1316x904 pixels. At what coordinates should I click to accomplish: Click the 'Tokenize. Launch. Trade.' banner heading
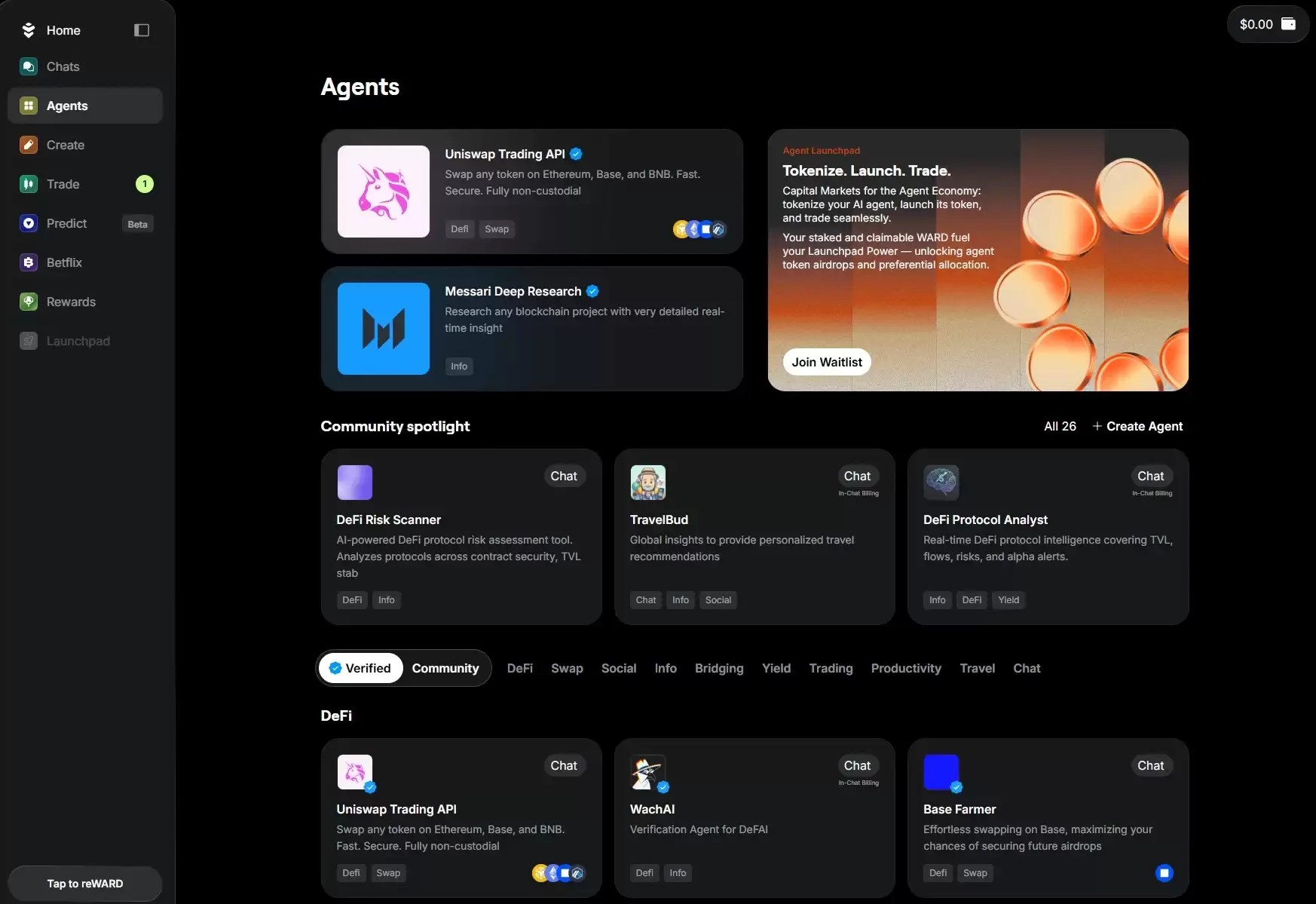pyautogui.click(x=867, y=170)
